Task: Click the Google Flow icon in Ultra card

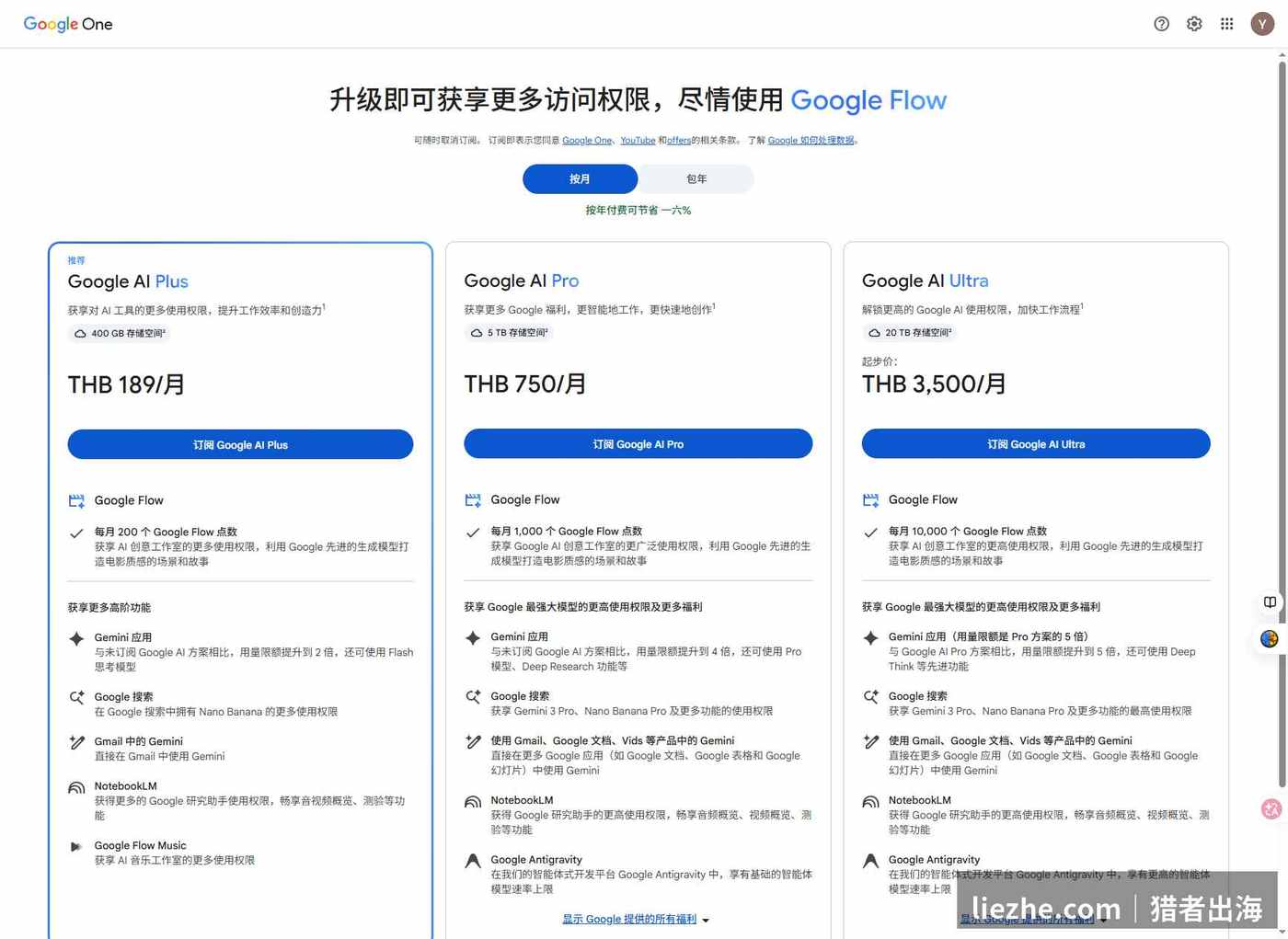Action: pyautogui.click(x=870, y=499)
